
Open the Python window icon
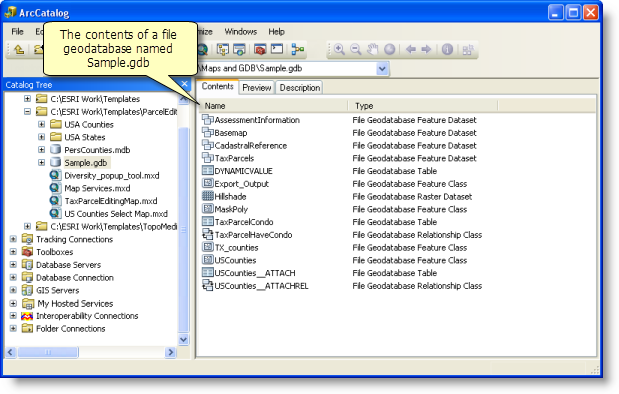277,49
